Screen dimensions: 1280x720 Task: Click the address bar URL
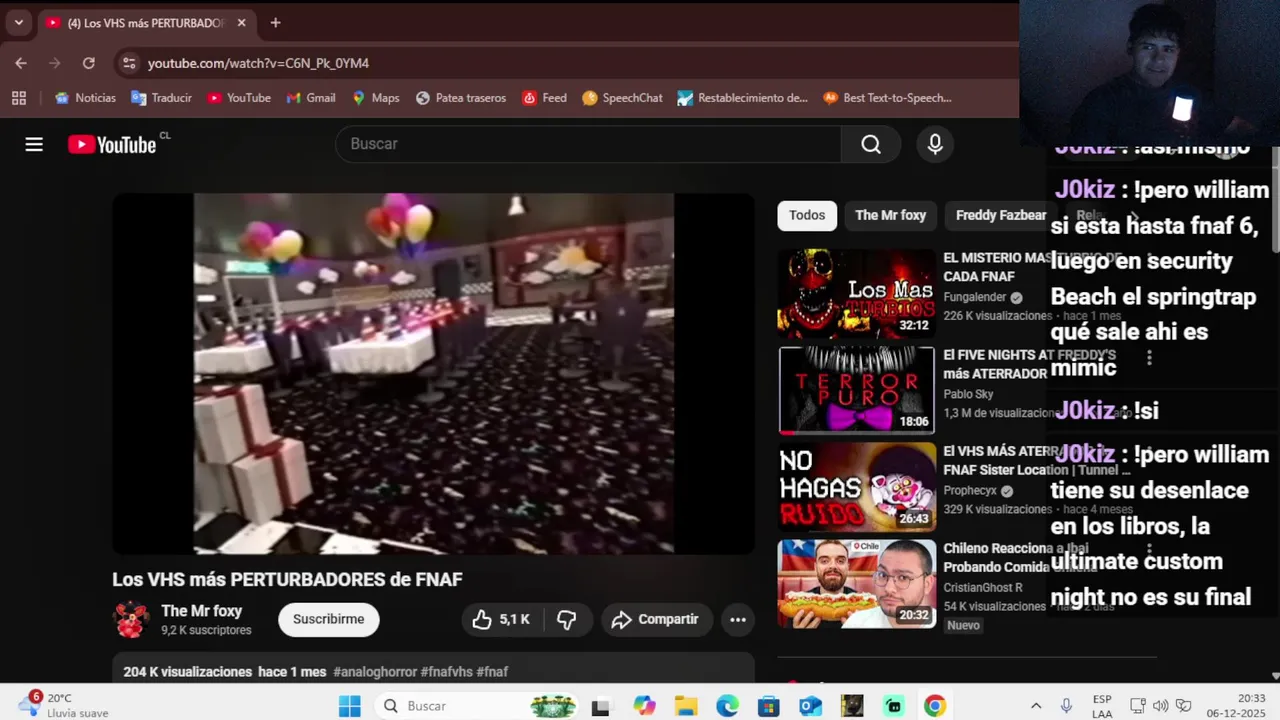[x=258, y=63]
